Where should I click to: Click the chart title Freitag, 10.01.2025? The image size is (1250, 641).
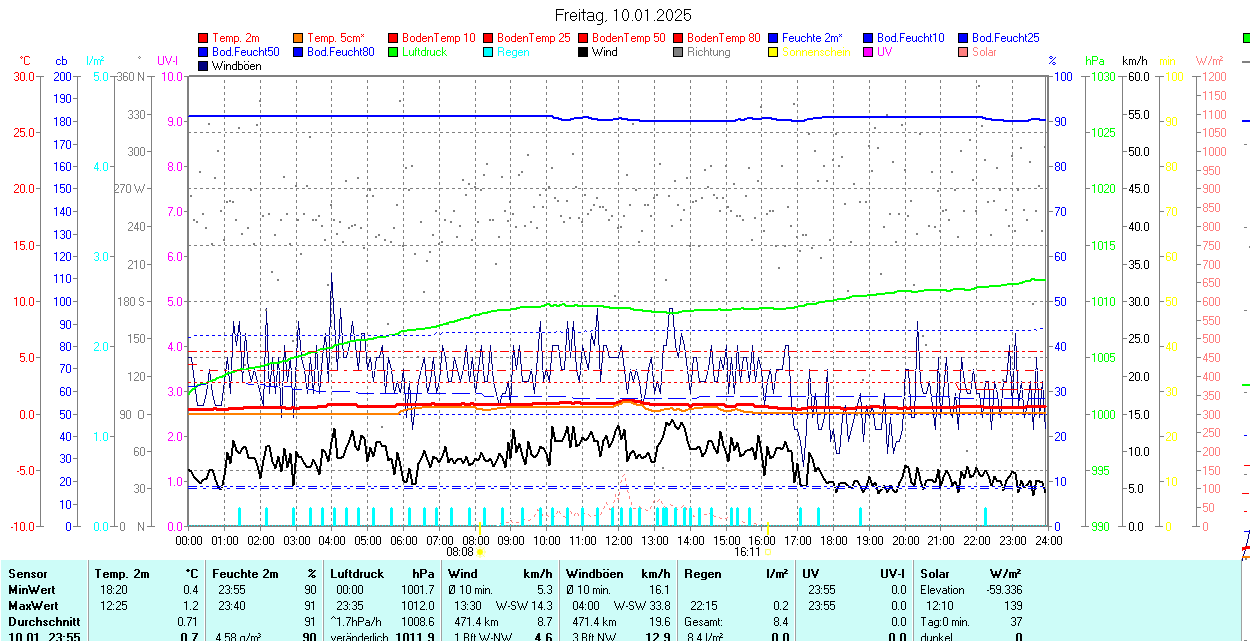[623, 15]
